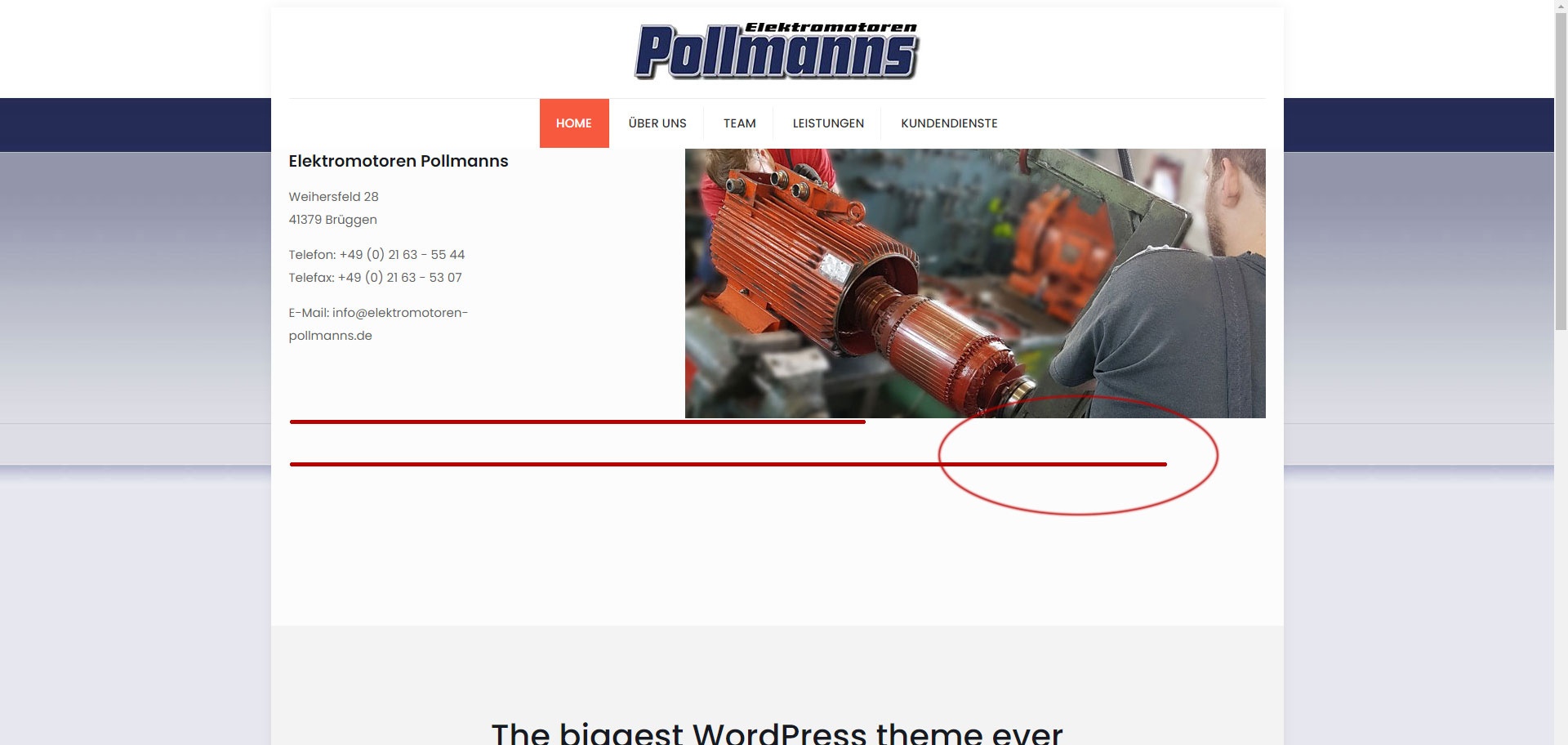Open the TEAM navigation item
This screenshot has height=745, width=1568.
(740, 123)
